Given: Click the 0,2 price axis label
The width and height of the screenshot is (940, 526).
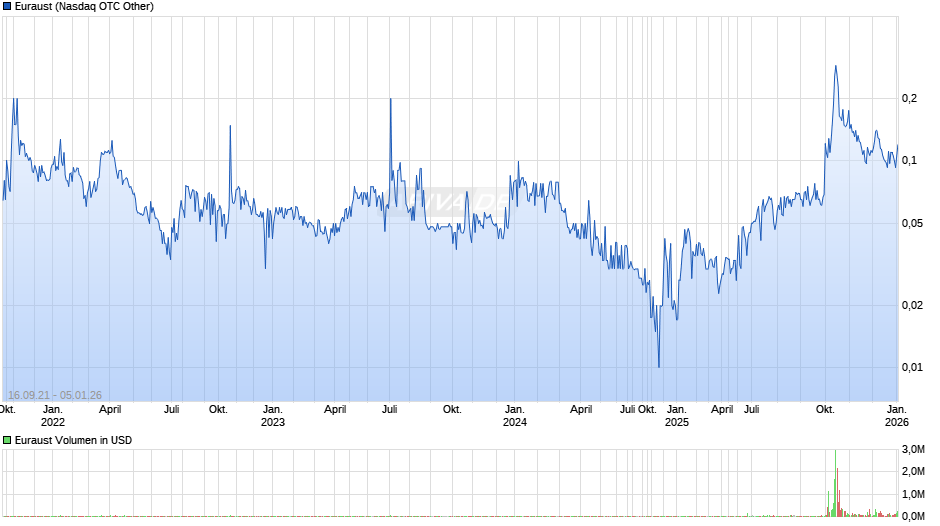Looking at the screenshot, I should pyautogui.click(x=909, y=98).
